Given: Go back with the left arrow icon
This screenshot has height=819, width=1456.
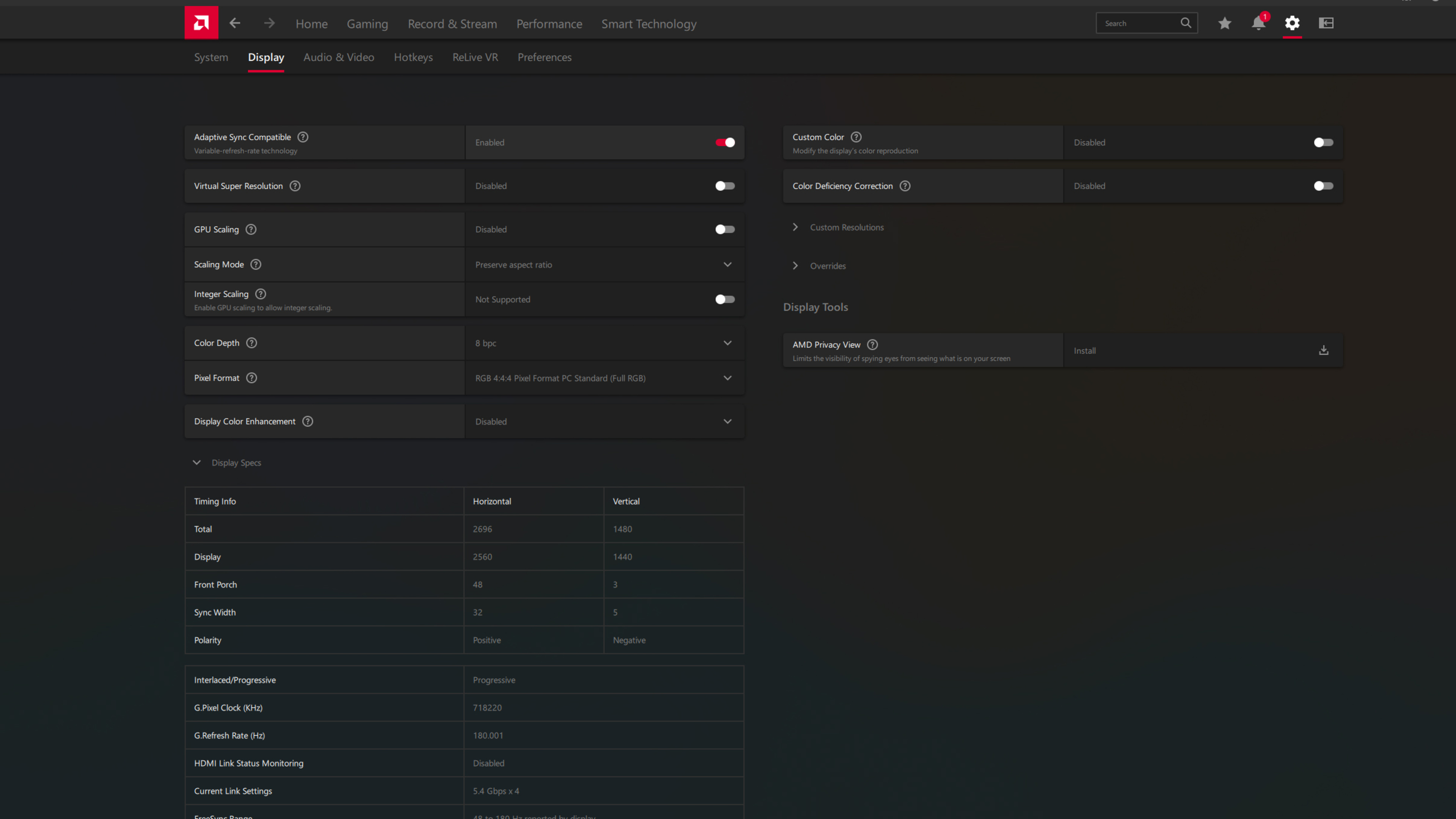Looking at the screenshot, I should pyautogui.click(x=235, y=23).
